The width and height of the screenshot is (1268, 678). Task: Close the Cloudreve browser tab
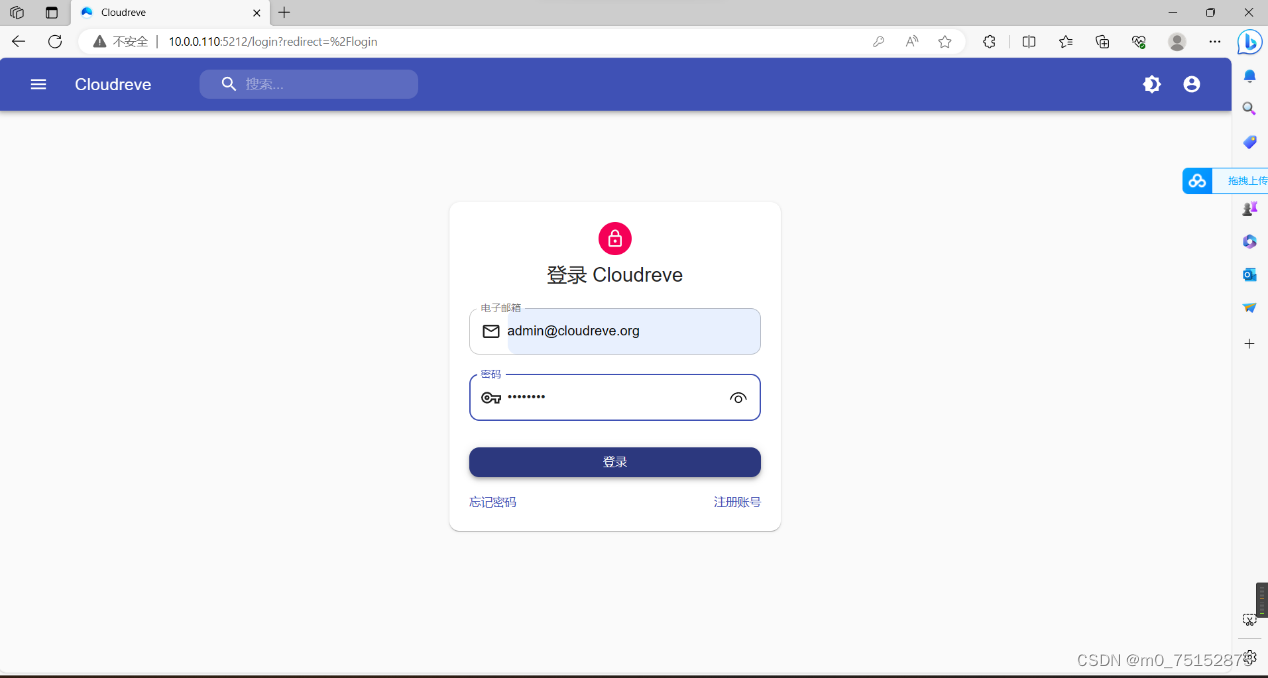click(x=257, y=13)
